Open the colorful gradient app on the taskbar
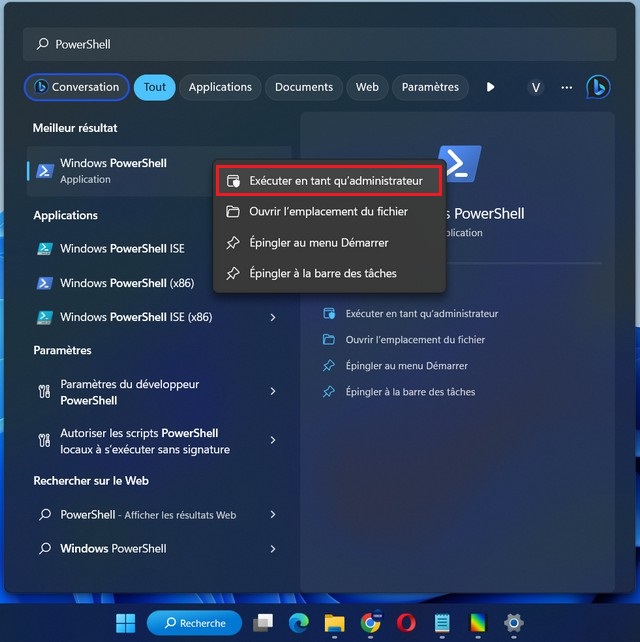Image resolution: width=640 pixels, height=642 pixels. [x=477, y=623]
